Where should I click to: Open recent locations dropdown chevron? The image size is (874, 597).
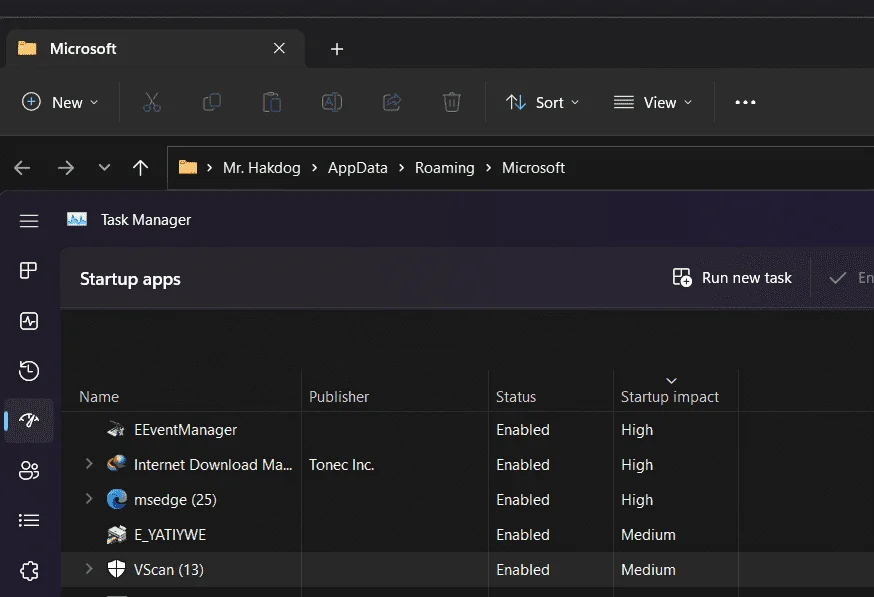coord(104,168)
